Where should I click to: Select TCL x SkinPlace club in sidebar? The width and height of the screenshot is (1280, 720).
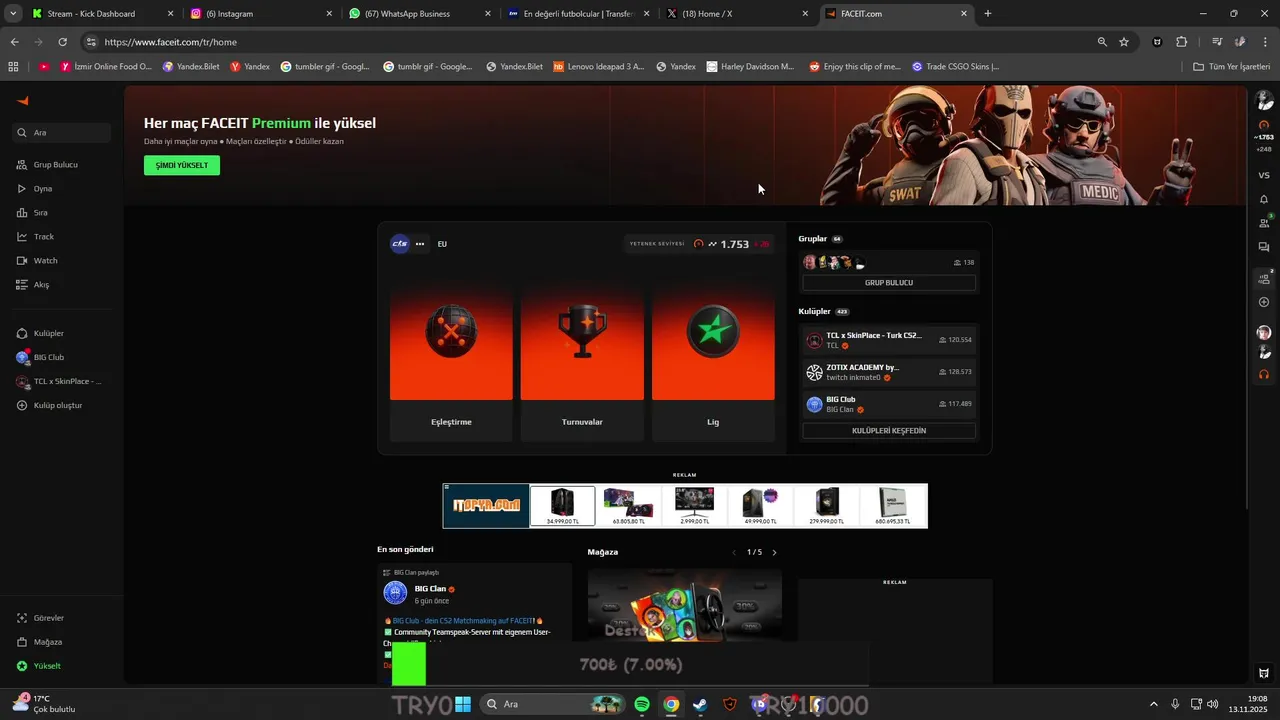(60, 381)
